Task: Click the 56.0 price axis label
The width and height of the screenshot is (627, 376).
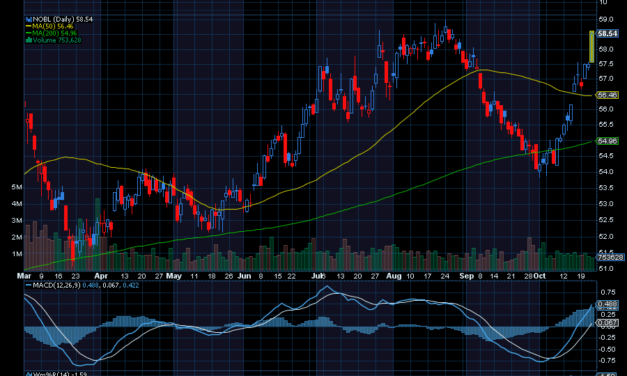Action: (x=605, y=109)
